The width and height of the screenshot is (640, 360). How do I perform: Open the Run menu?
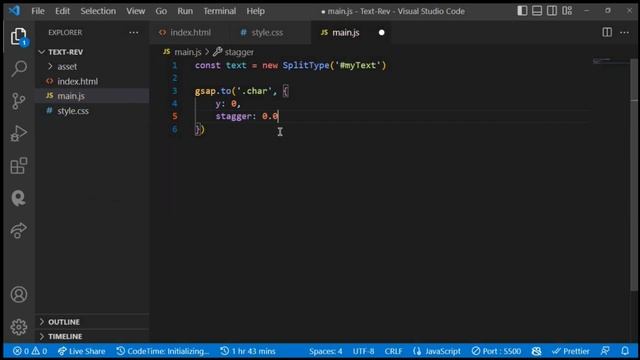pos(185,11)
